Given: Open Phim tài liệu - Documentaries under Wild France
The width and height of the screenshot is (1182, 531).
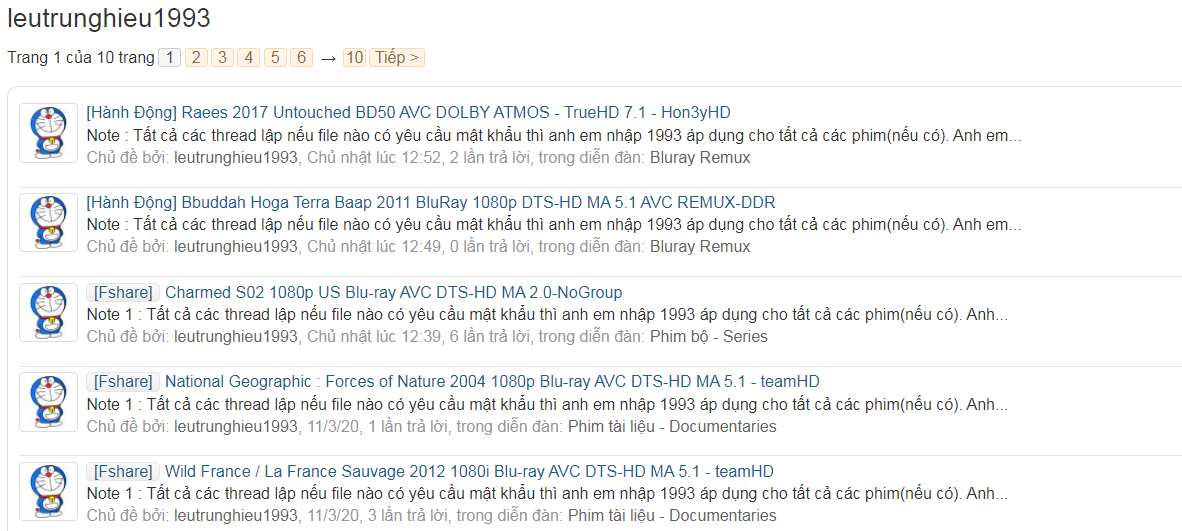Looking at the screenshot, I should 672,516.
